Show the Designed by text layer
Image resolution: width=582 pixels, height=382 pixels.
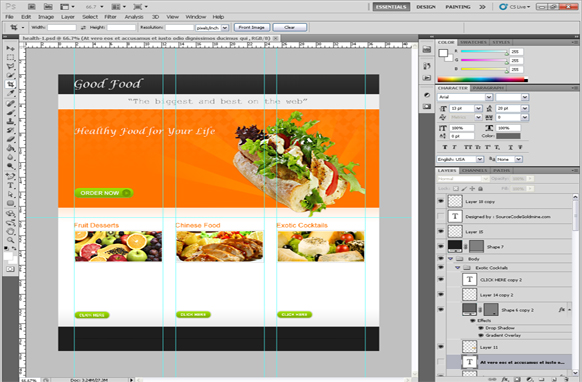tap(441, 216)
